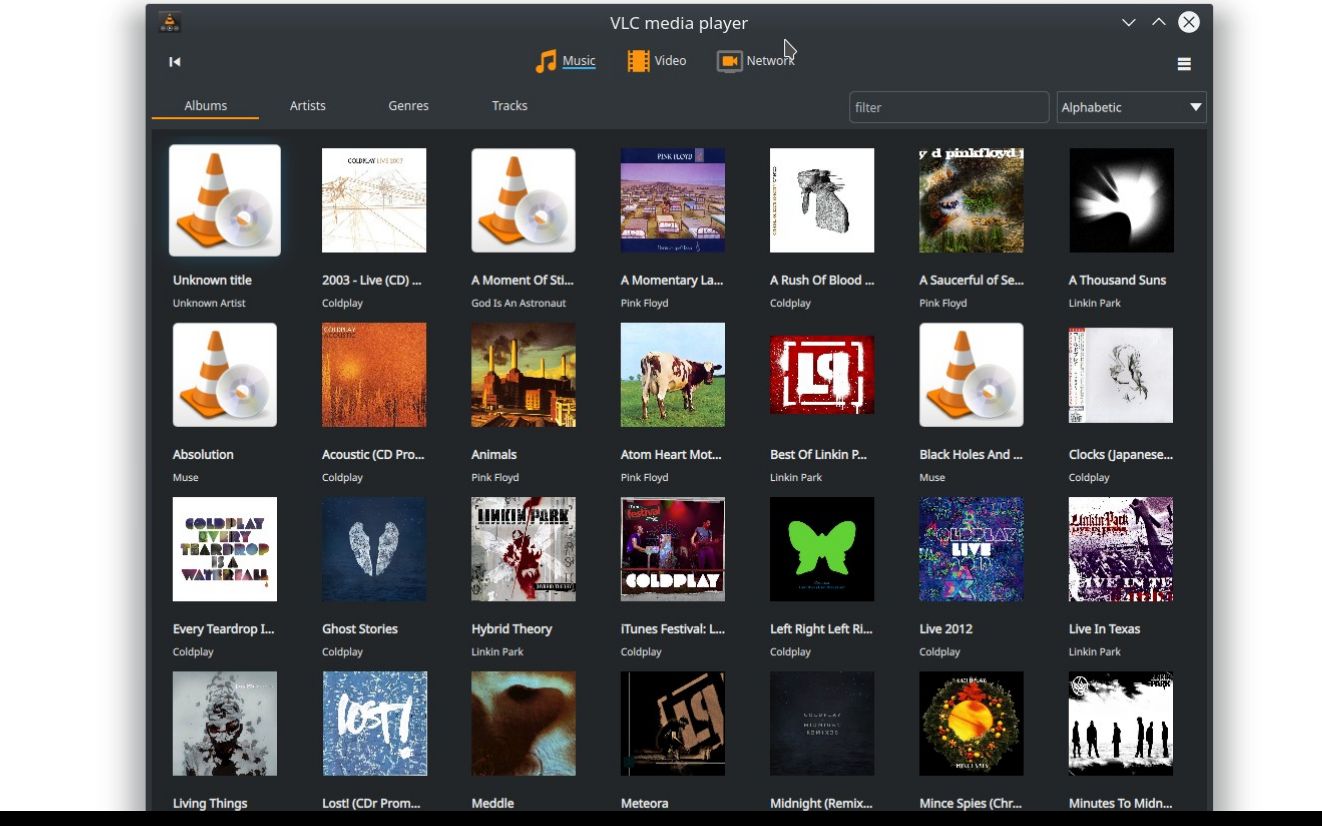Click the filter text field
This screenshot has width=1322, height=826.
(949, 107)
